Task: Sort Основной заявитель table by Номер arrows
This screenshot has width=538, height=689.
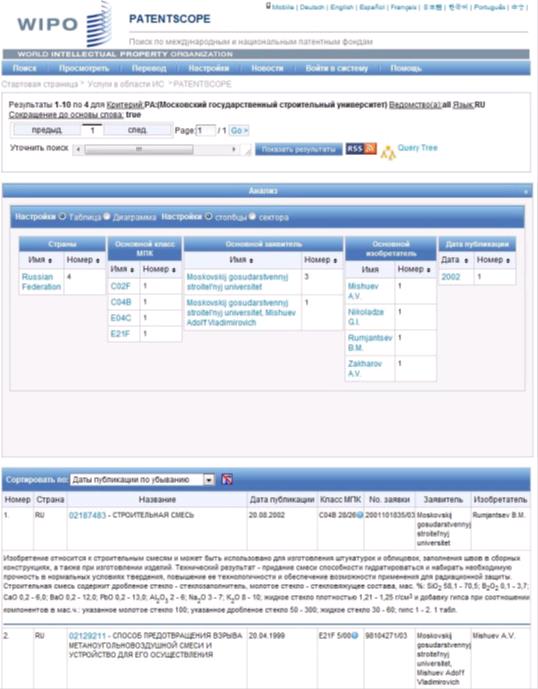Action: pos(335,261)
